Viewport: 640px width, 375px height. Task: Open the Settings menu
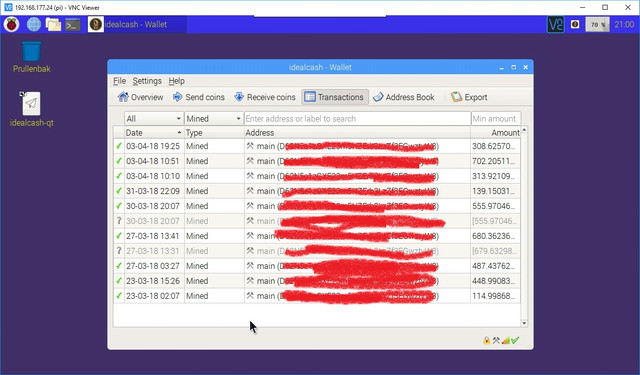147,81
